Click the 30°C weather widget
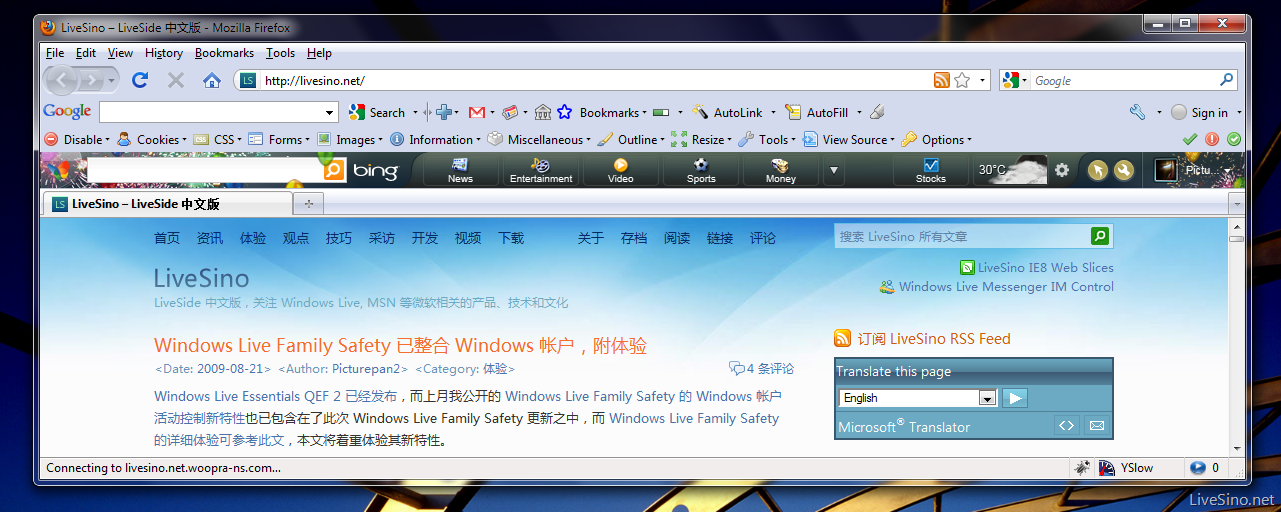 pos(1011,170)
